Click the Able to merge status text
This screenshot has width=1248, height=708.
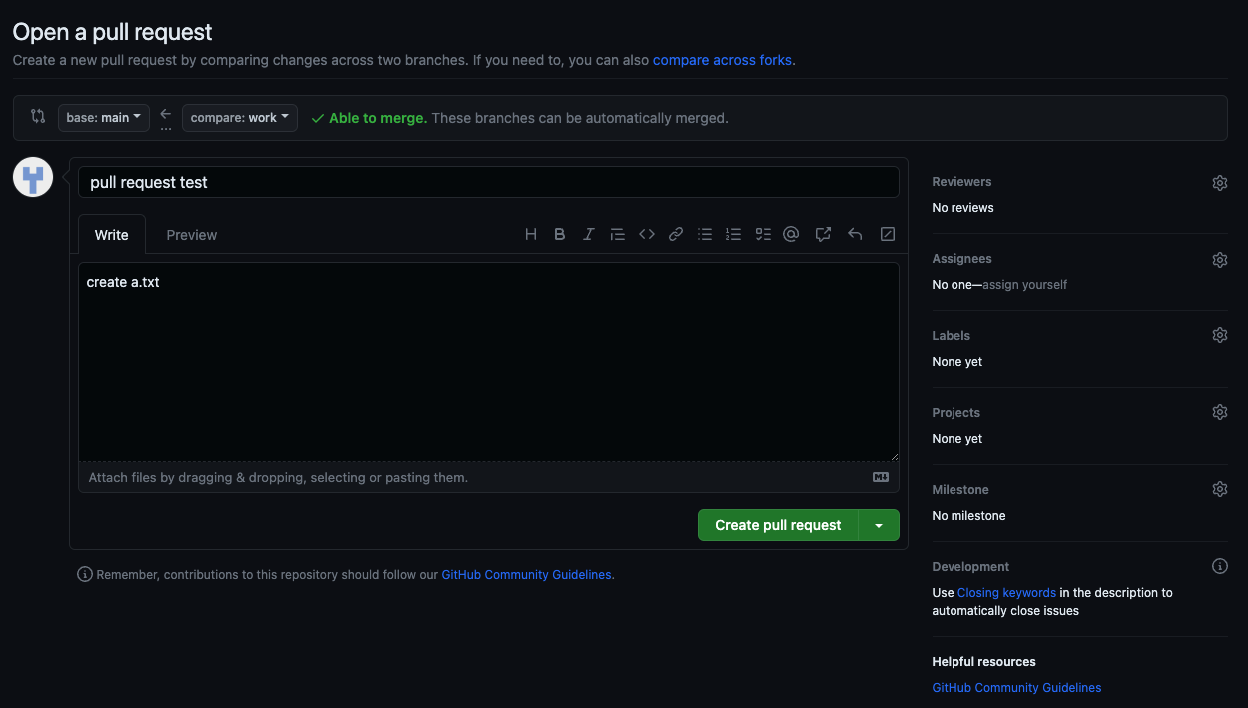pyautogui.click(x=378, y=118)
